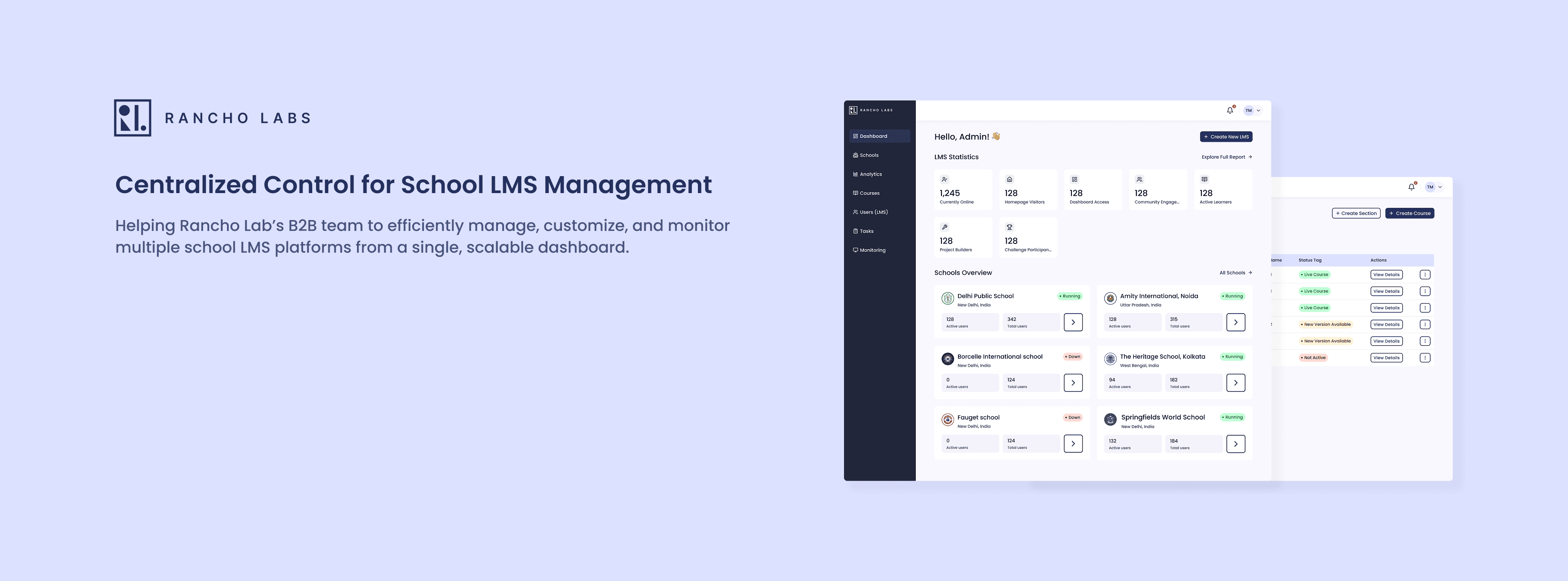Open the three-dot menu on the Not Active row

point(1425,358)
